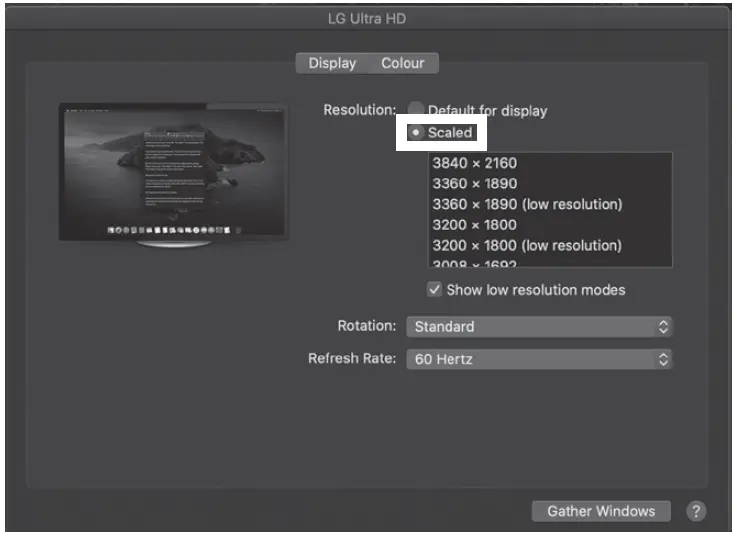Image resolution: width=737 pixels, height=537 pixels.
Task: Open the Rotation dropdown
Action: 539,326
